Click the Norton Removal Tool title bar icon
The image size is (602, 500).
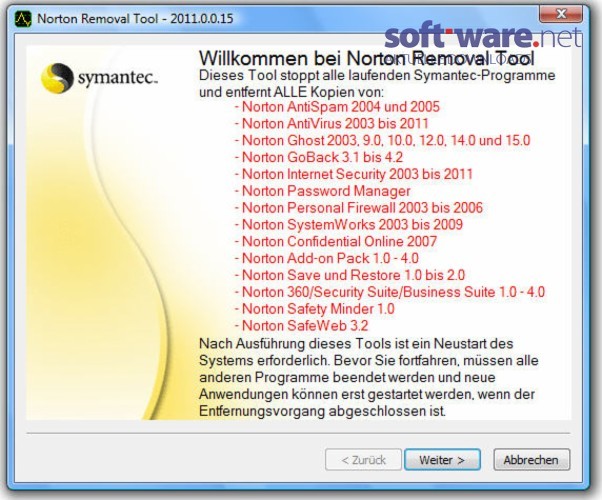[23, 18]
